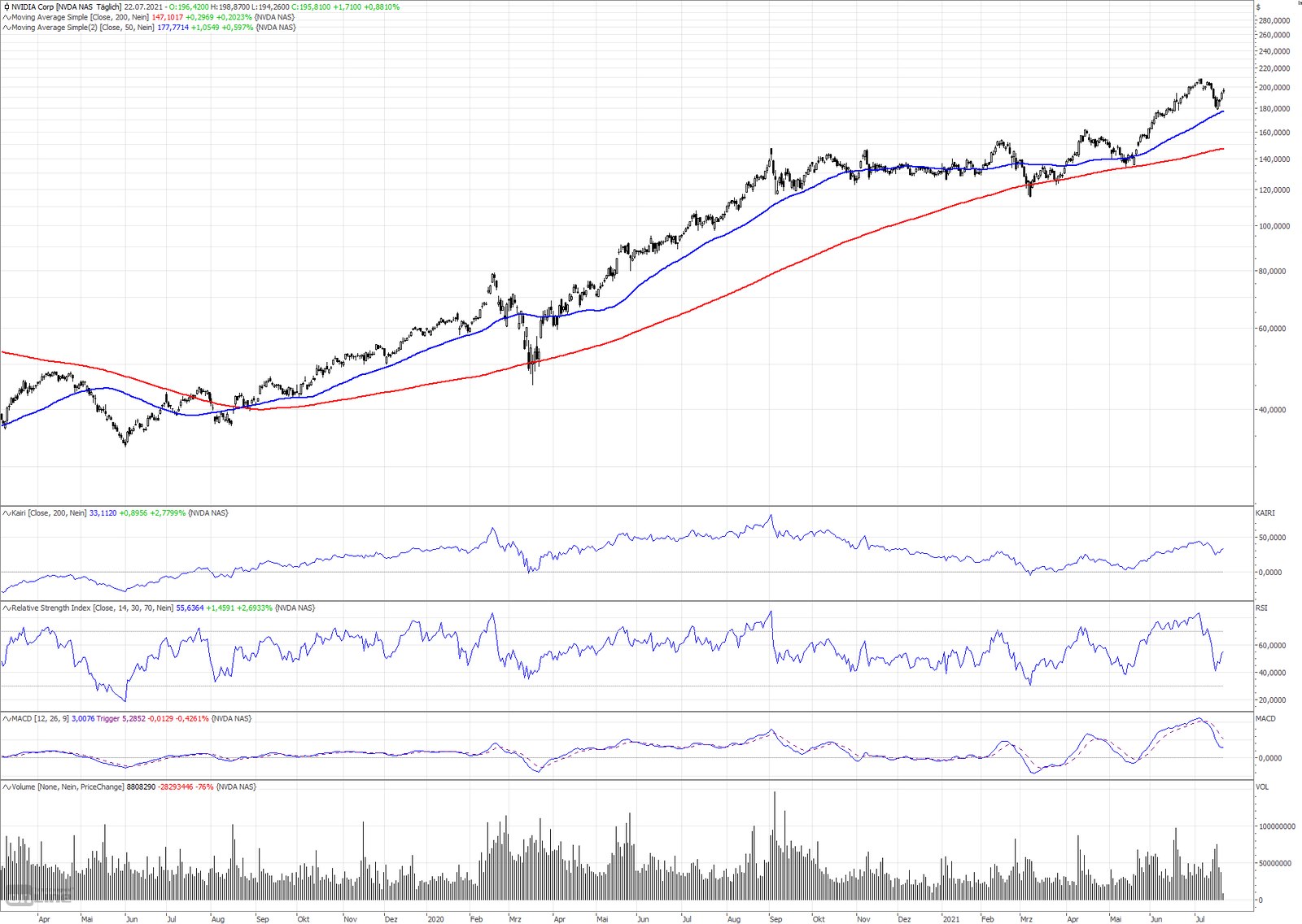Click the KAIRI label on right axis
This screenshot has width=1302, height=924.
click(x=1265, y=513)
